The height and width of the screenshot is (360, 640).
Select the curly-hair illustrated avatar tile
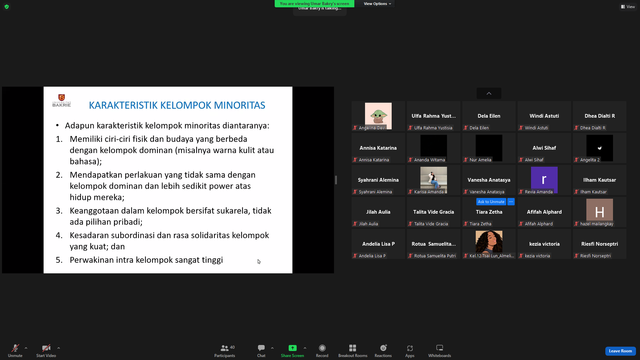489,244
